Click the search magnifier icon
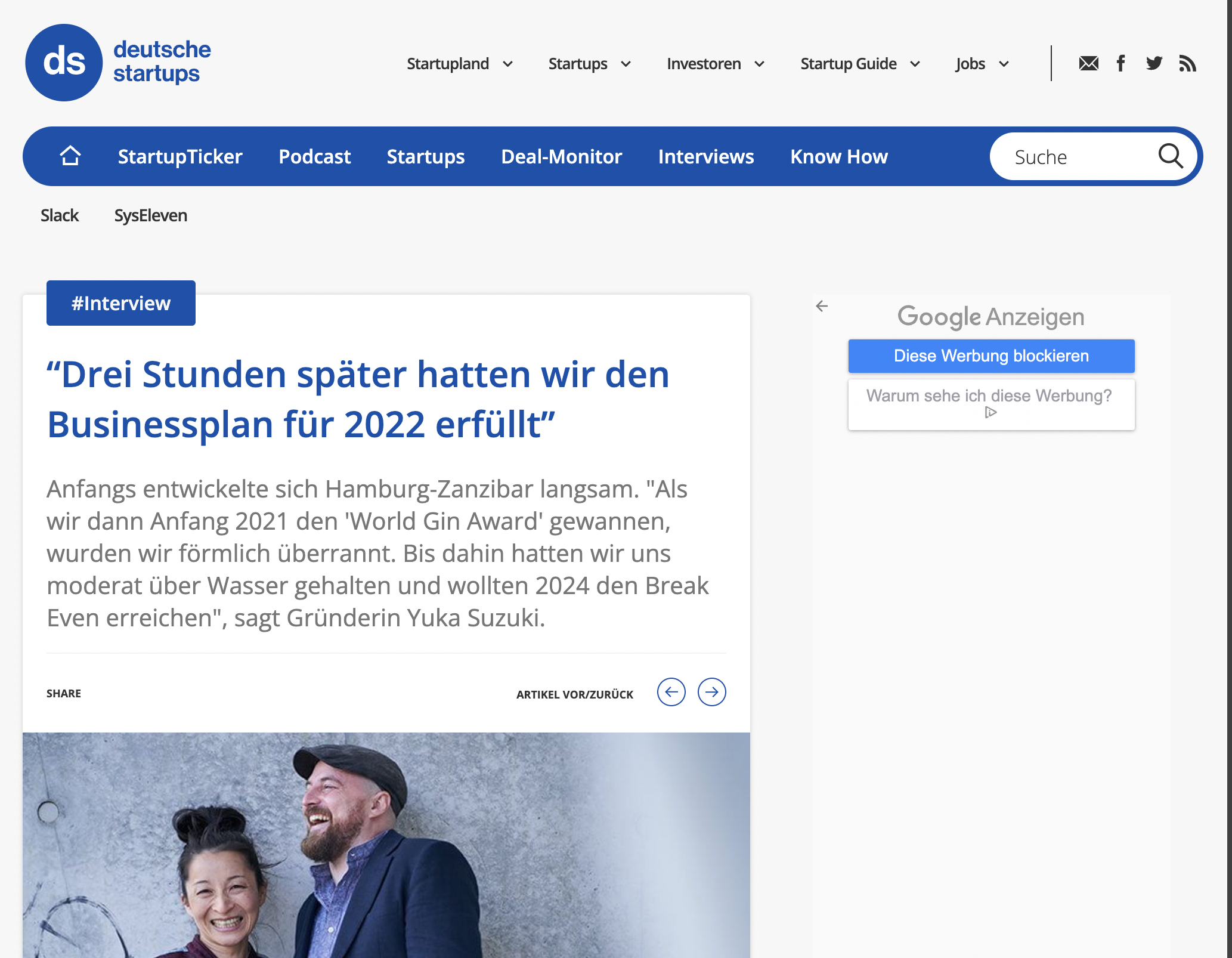This screenshot has width=1232, height=958. coord(1171,156)
